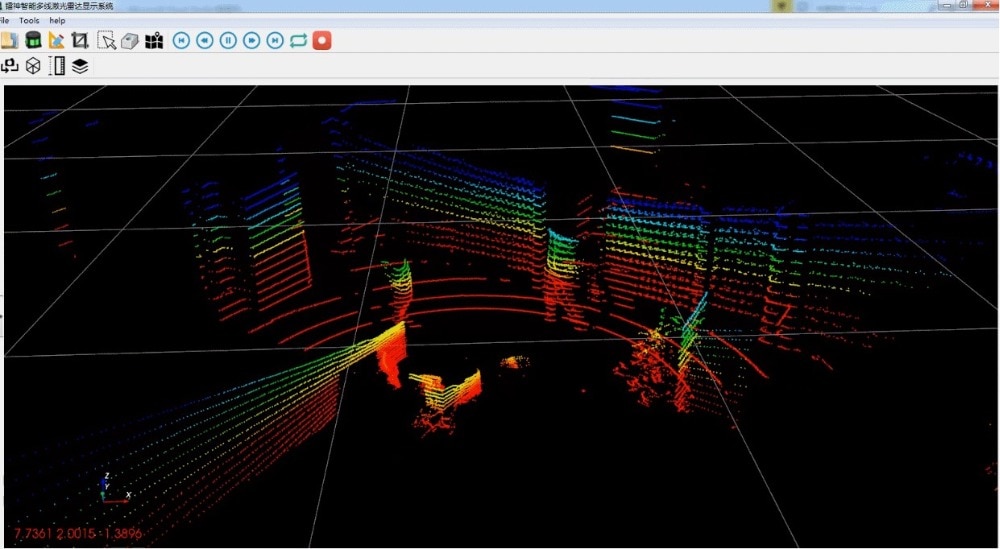
Task: Open the folder icon to load file
Action: (10, 40)
